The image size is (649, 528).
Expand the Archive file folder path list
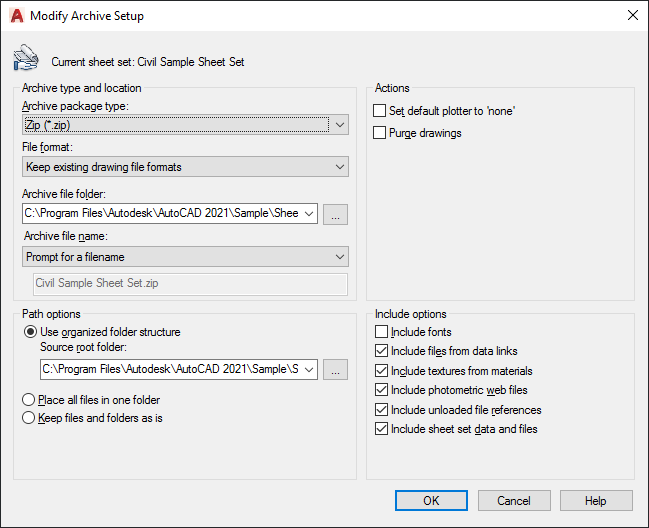pos(308,213)
